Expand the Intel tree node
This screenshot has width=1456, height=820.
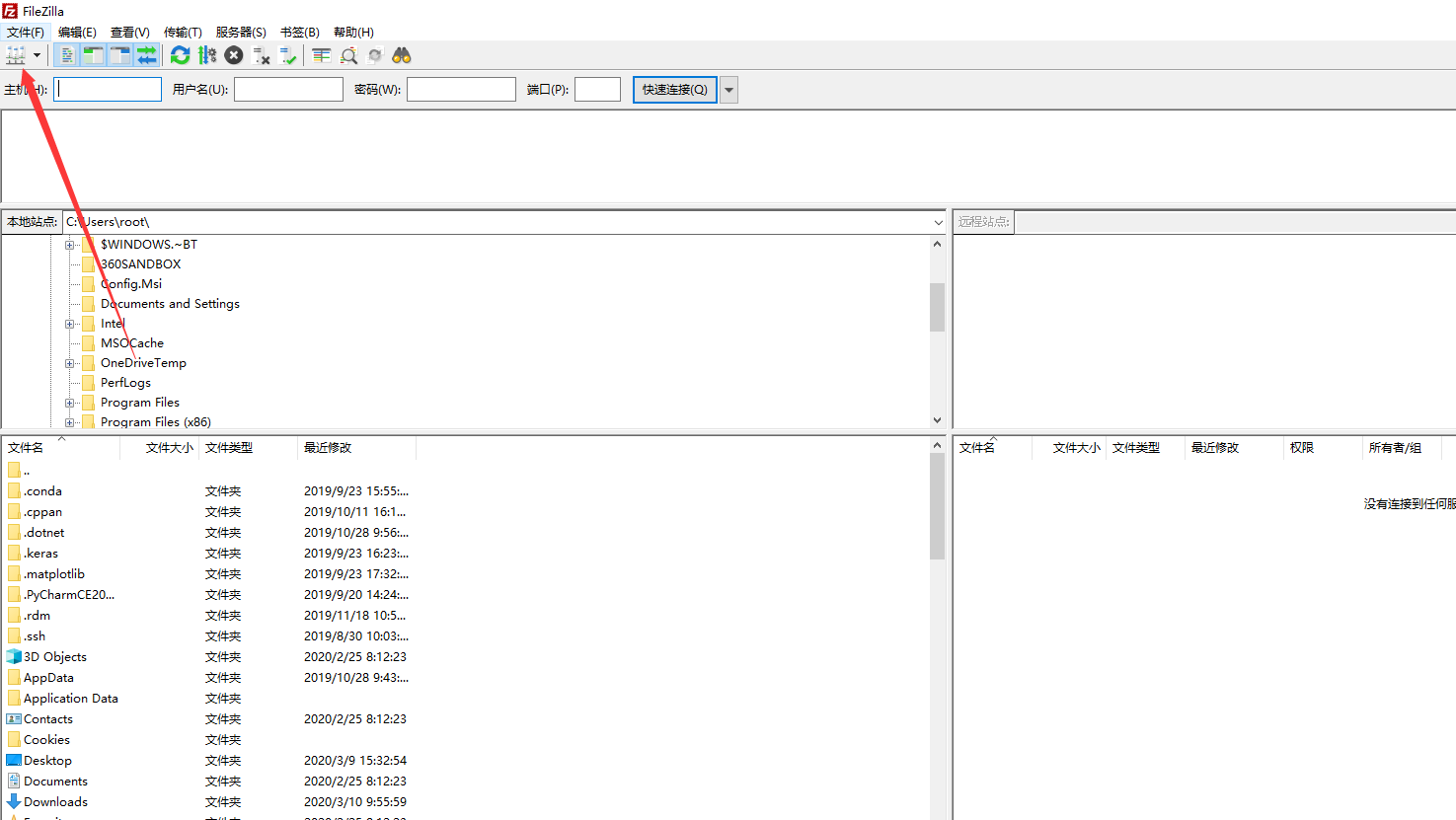70,324
